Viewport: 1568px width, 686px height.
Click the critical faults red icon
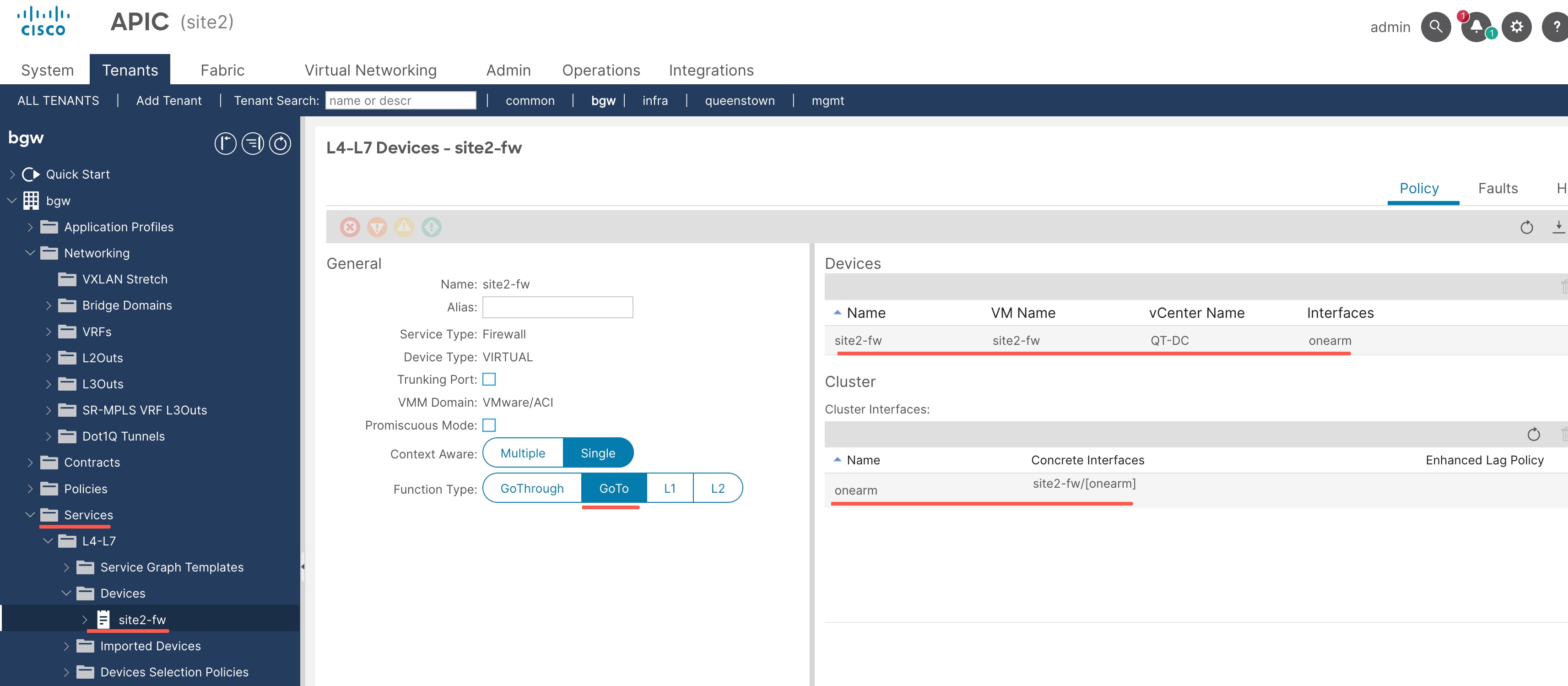pos(350,227)
